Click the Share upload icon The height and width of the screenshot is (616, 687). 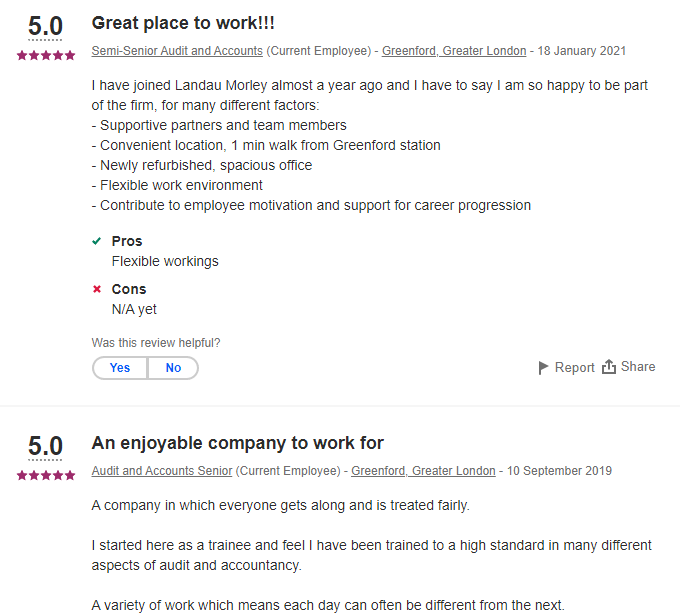609,367
